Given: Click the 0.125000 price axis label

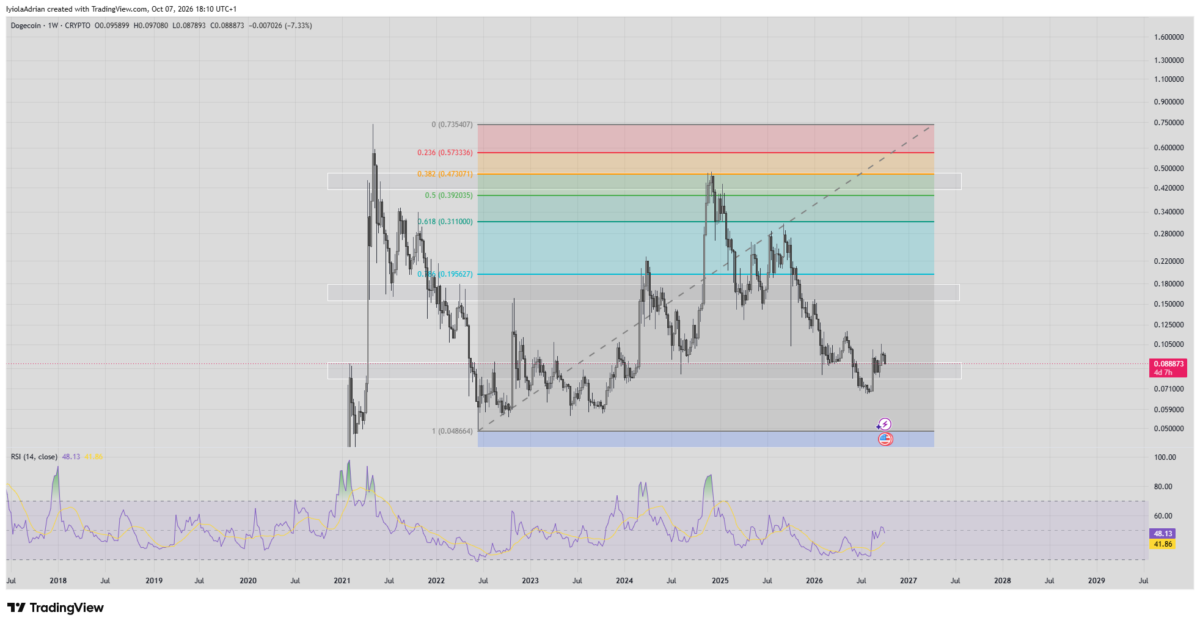Looking at the screenshot, I should point(1169,325).
